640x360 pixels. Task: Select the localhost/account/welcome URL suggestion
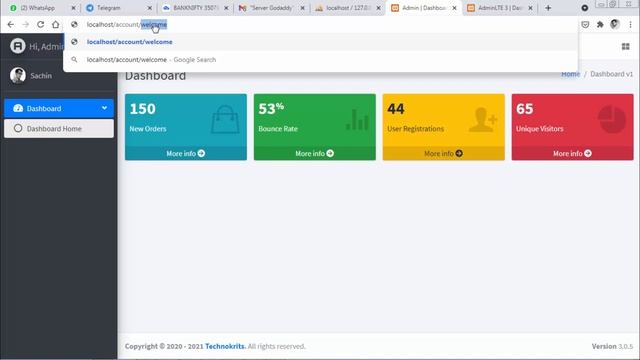click(x=320, y=42)
